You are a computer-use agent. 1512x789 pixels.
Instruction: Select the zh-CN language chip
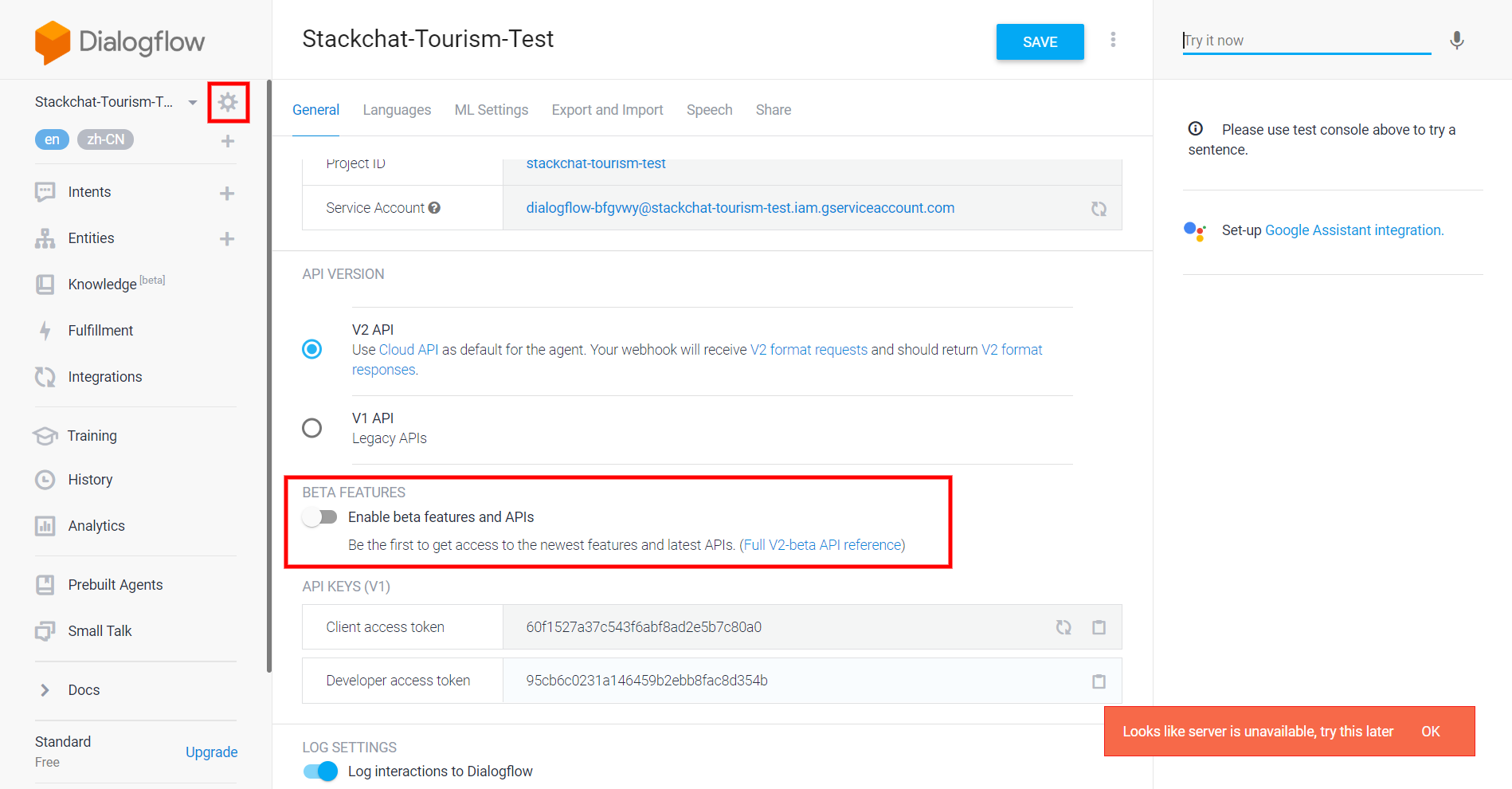tap(106, 139)
